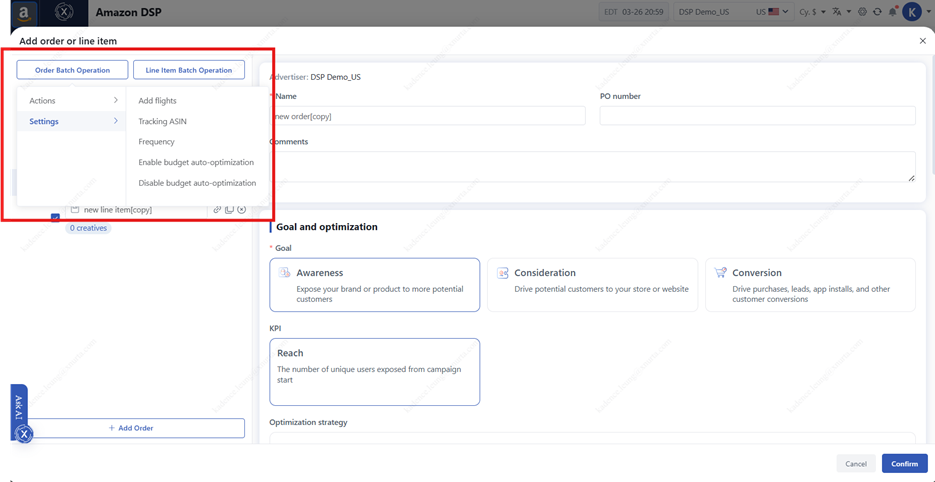Select Disable budget auto-optimization
Viewport: 935px width, 482px height.
197,183
